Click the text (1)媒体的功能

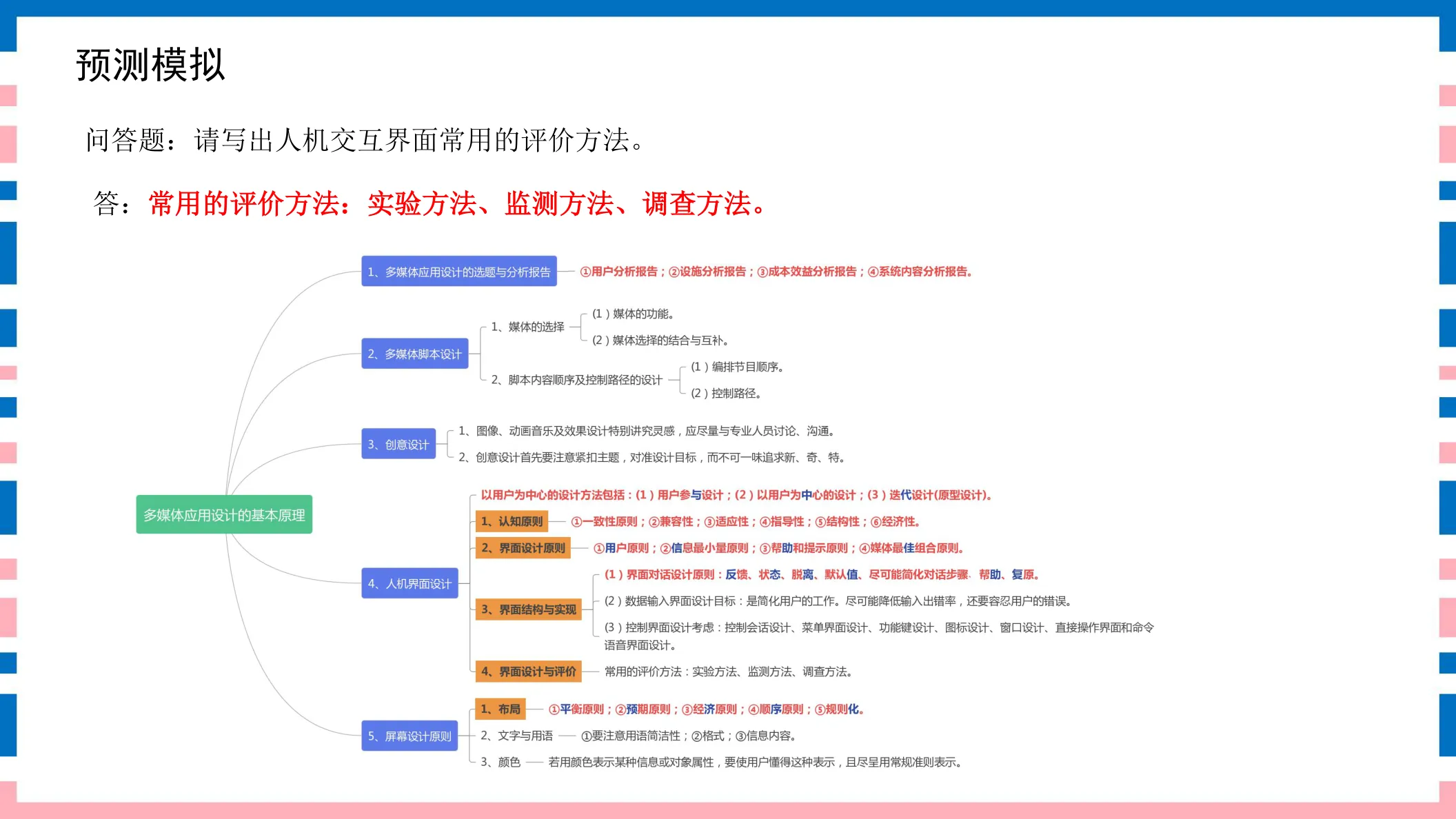pyautogui.click(x=633, y=314)
